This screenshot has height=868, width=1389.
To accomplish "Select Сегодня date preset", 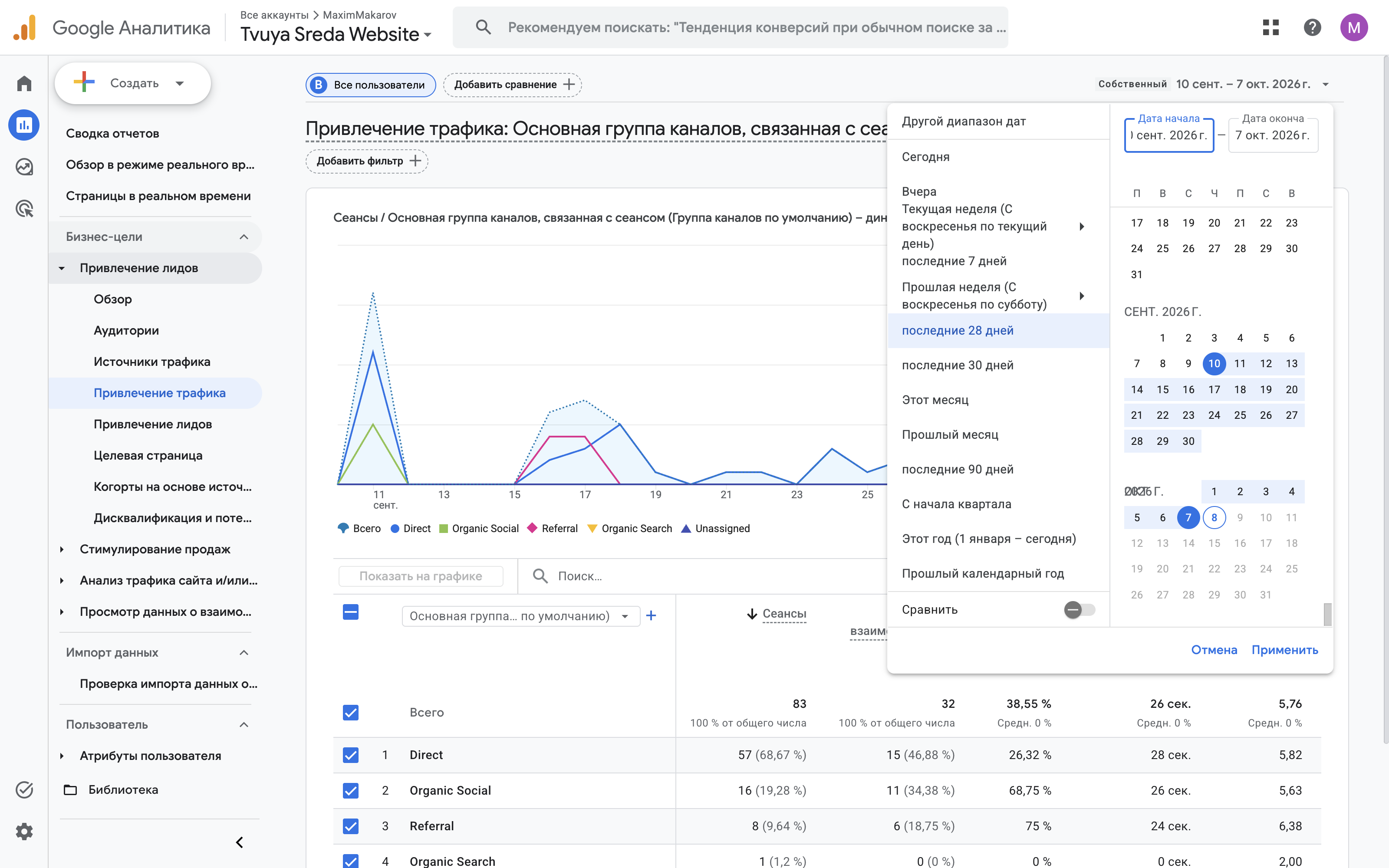I will click(x=998, y=157).
